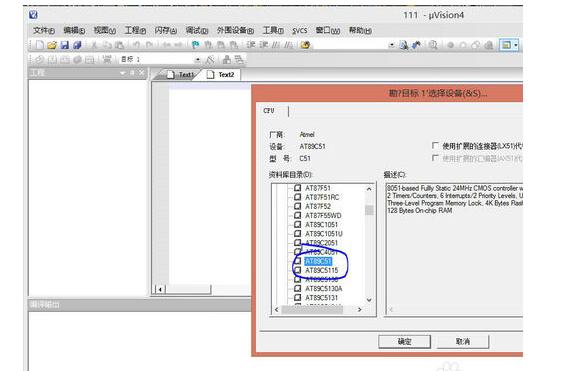
Task: Click the Find icon beside search box
Action: (404, 45)
